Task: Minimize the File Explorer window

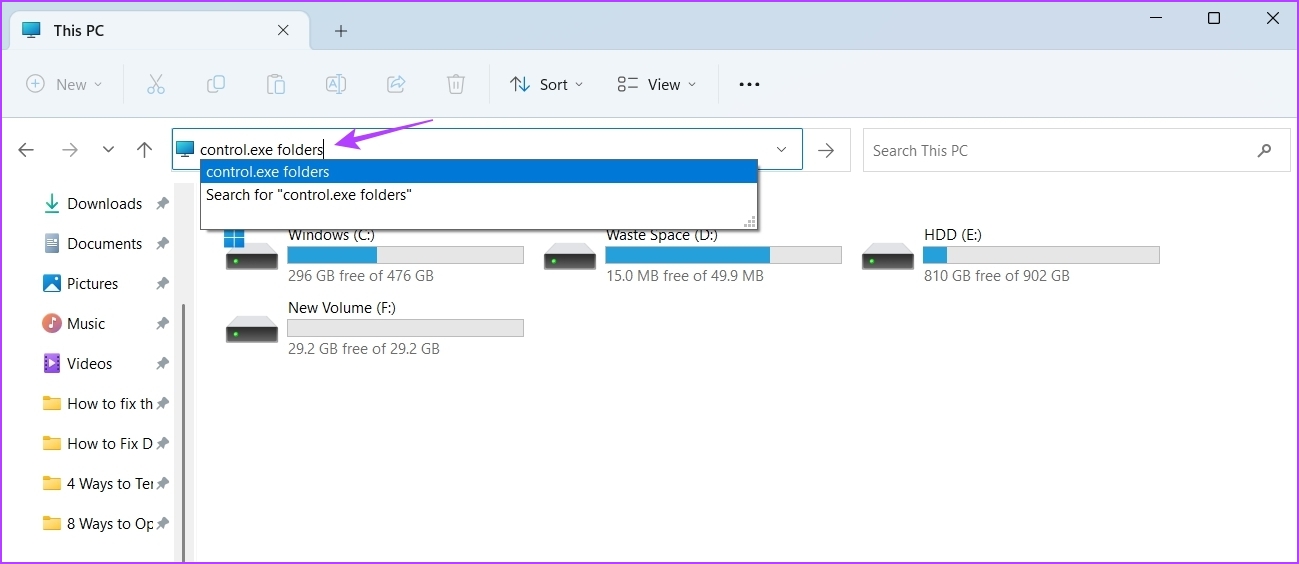Action: (x=1155, y=18)
